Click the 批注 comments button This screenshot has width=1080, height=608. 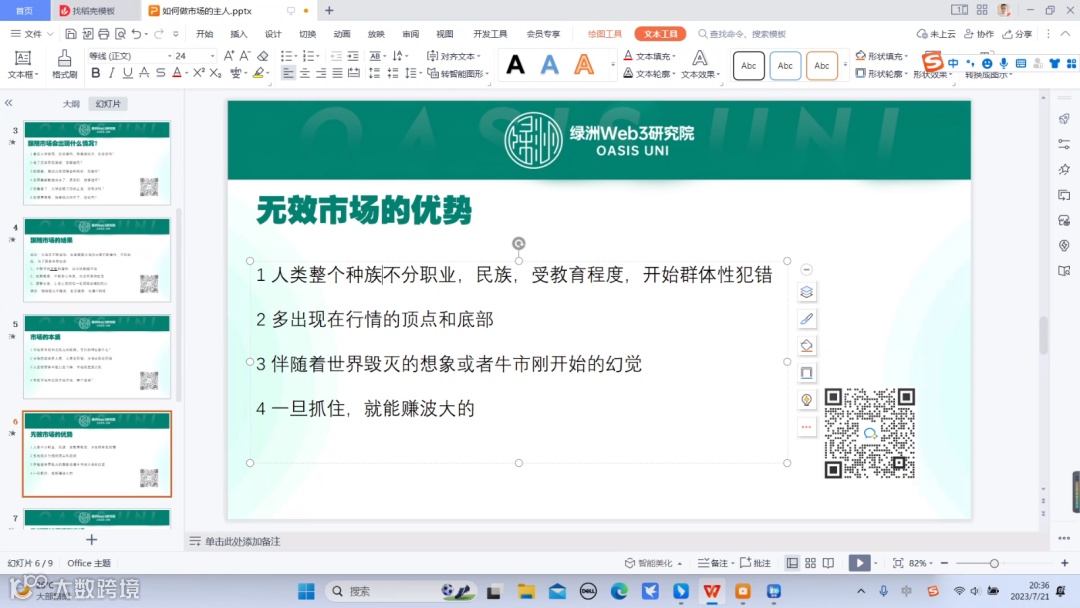pos(756,563)
